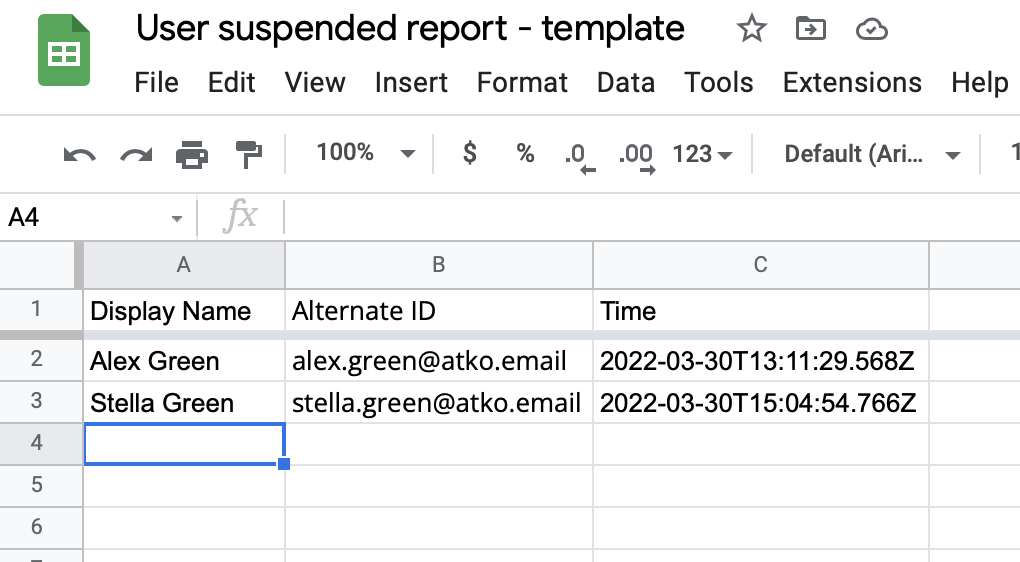Print the spreadsheet
The image size is (1020, 562).
pyautogui.click(x=191, y=154)
